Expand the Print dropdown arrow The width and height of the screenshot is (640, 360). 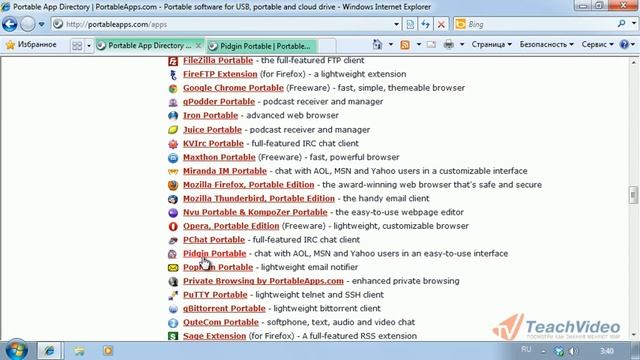click(462, 44)
